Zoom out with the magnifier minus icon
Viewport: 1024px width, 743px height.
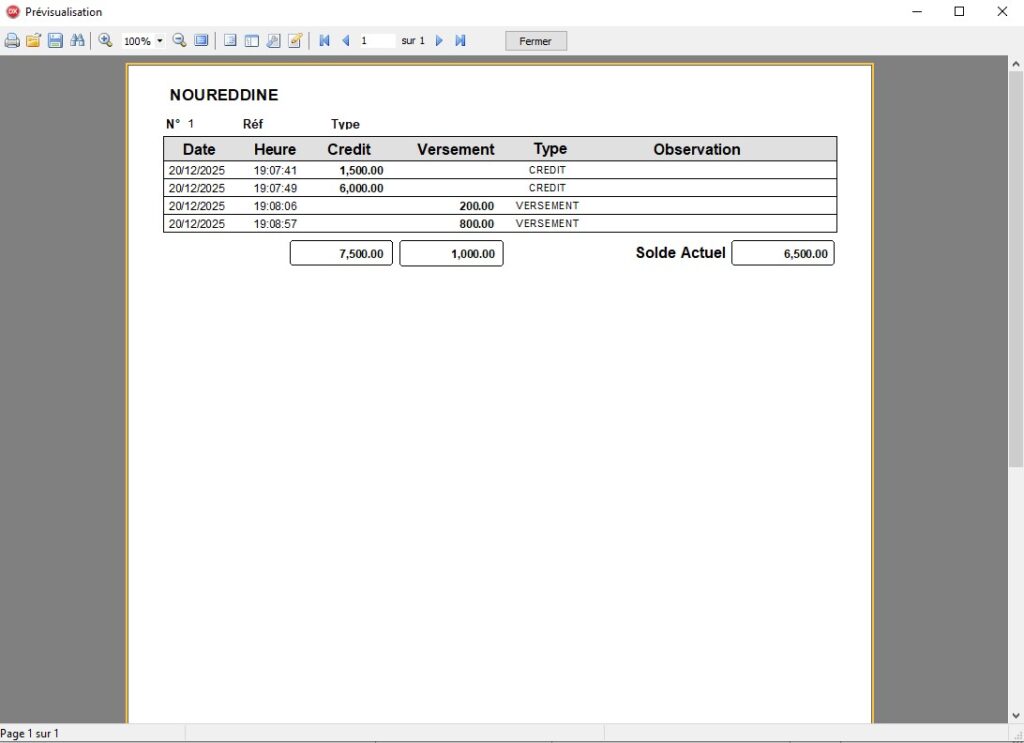(x=180, y=41)
